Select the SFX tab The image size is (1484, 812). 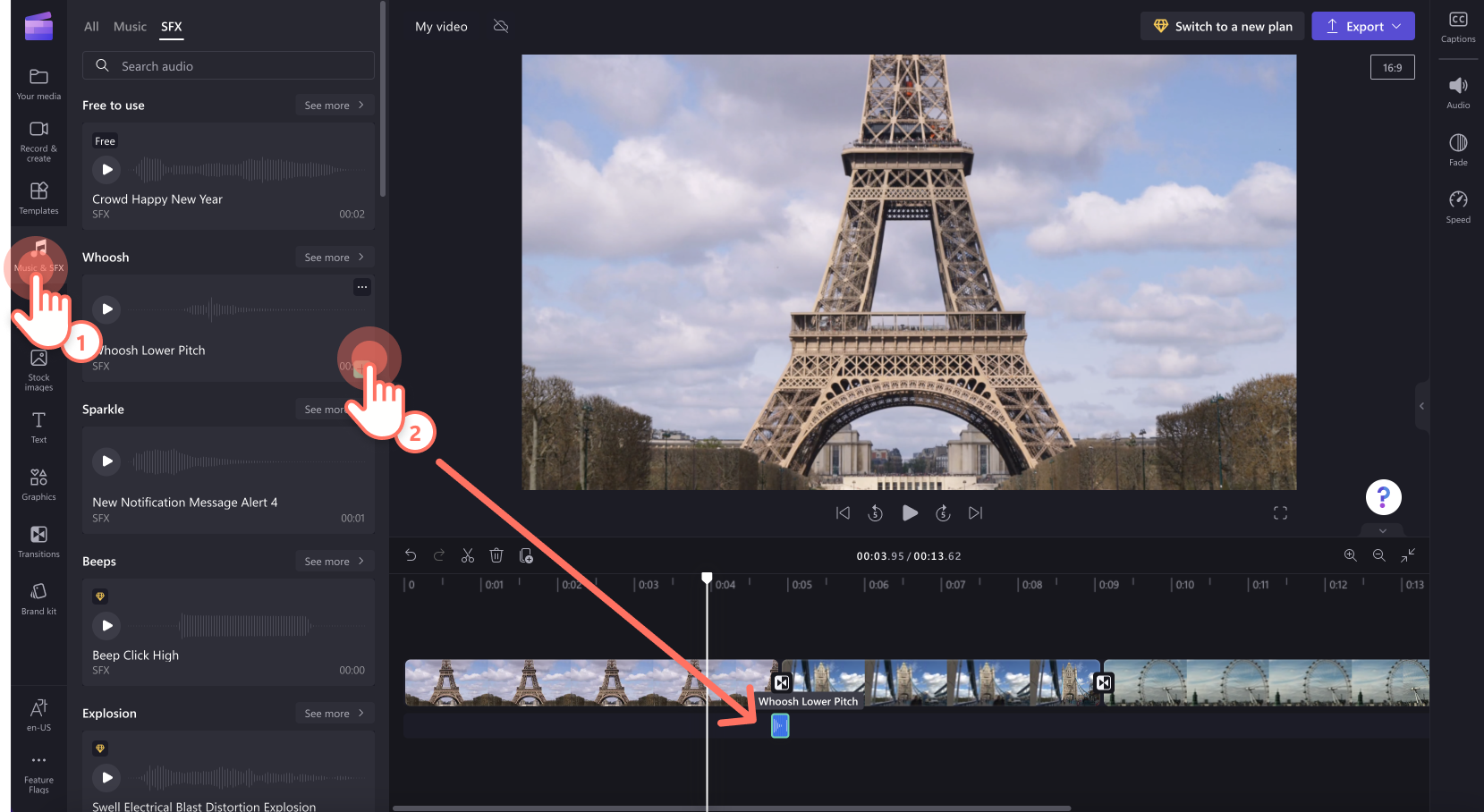pyautogui.click(x=171, y=26)
